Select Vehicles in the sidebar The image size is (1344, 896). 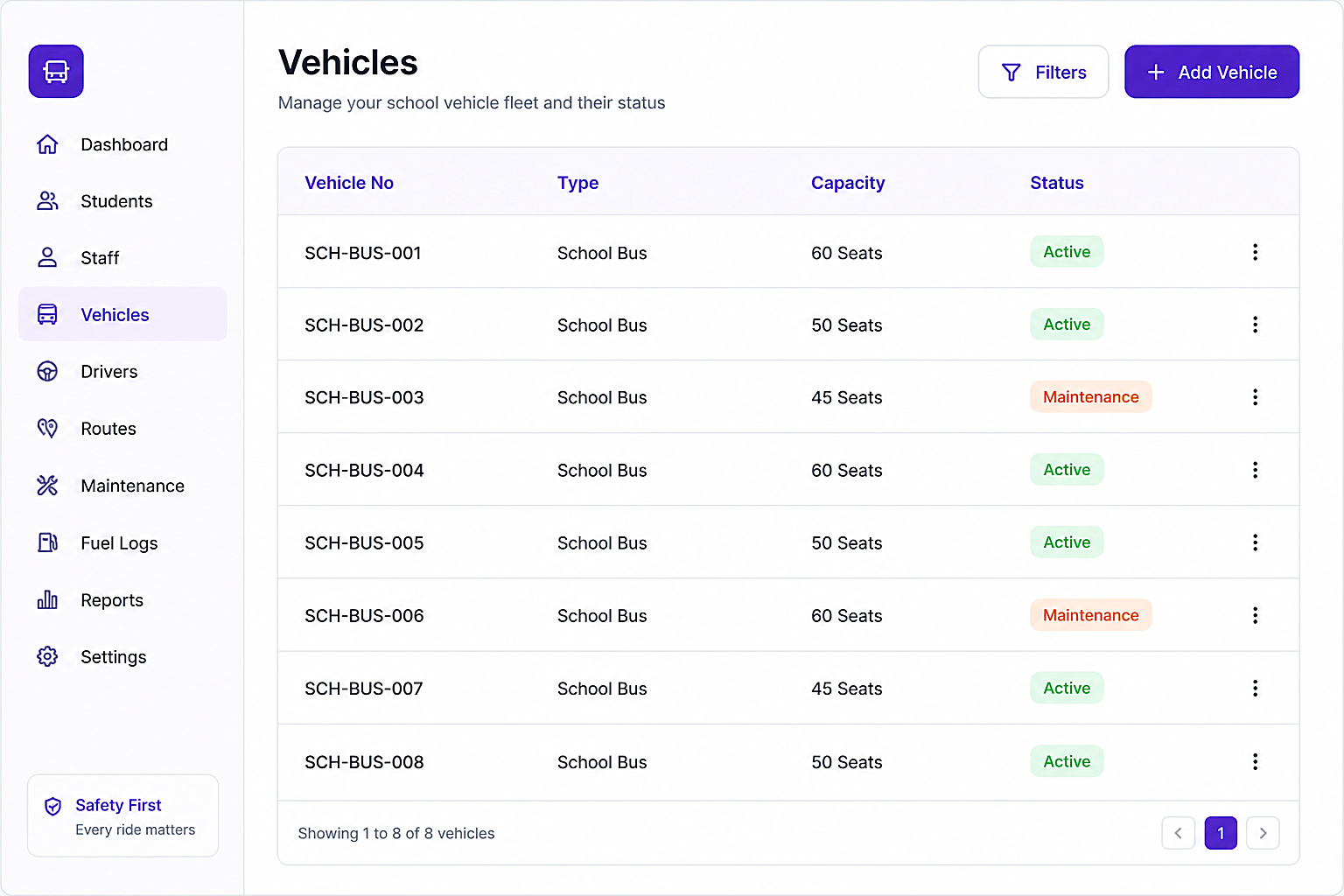click(122, 314)
